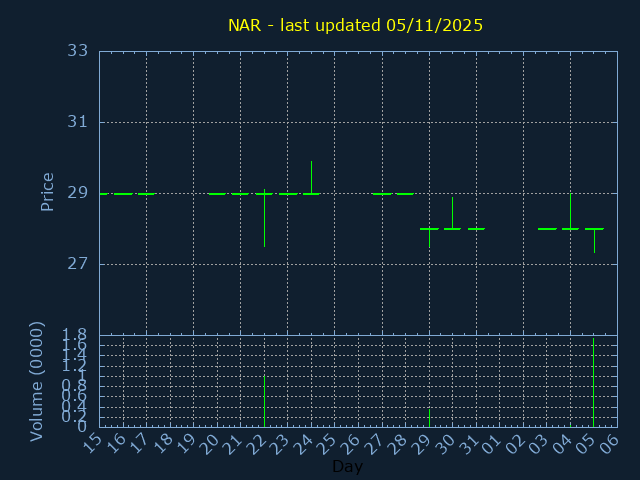Click the Day axis label at bottom

click(x=347, y=467)
